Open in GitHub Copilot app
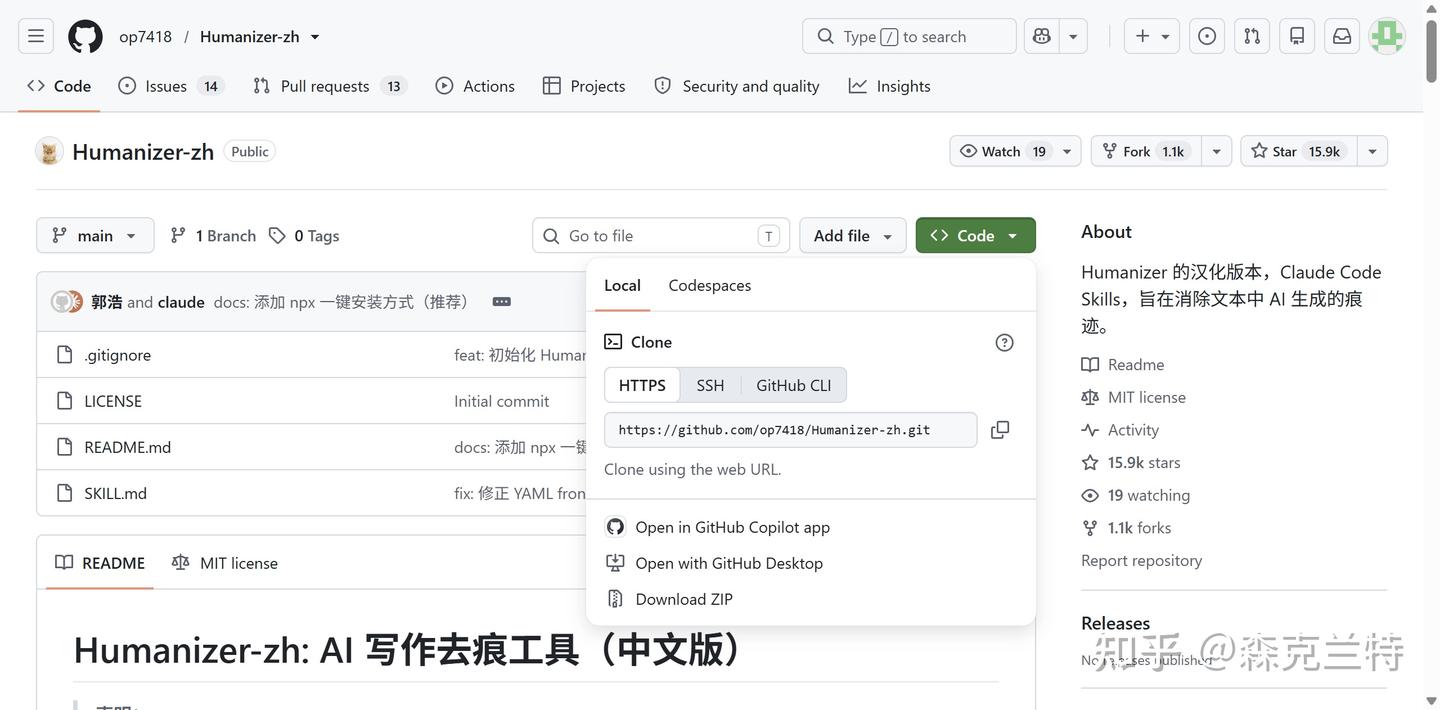 (x=718, y=527)
